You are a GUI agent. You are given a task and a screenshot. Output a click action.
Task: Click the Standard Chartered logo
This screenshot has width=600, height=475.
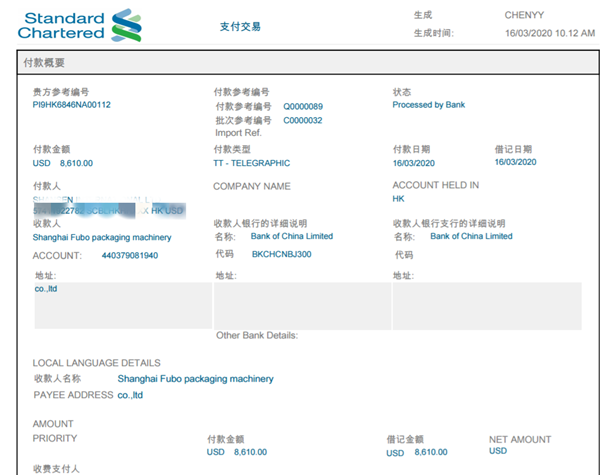(80, 25)
